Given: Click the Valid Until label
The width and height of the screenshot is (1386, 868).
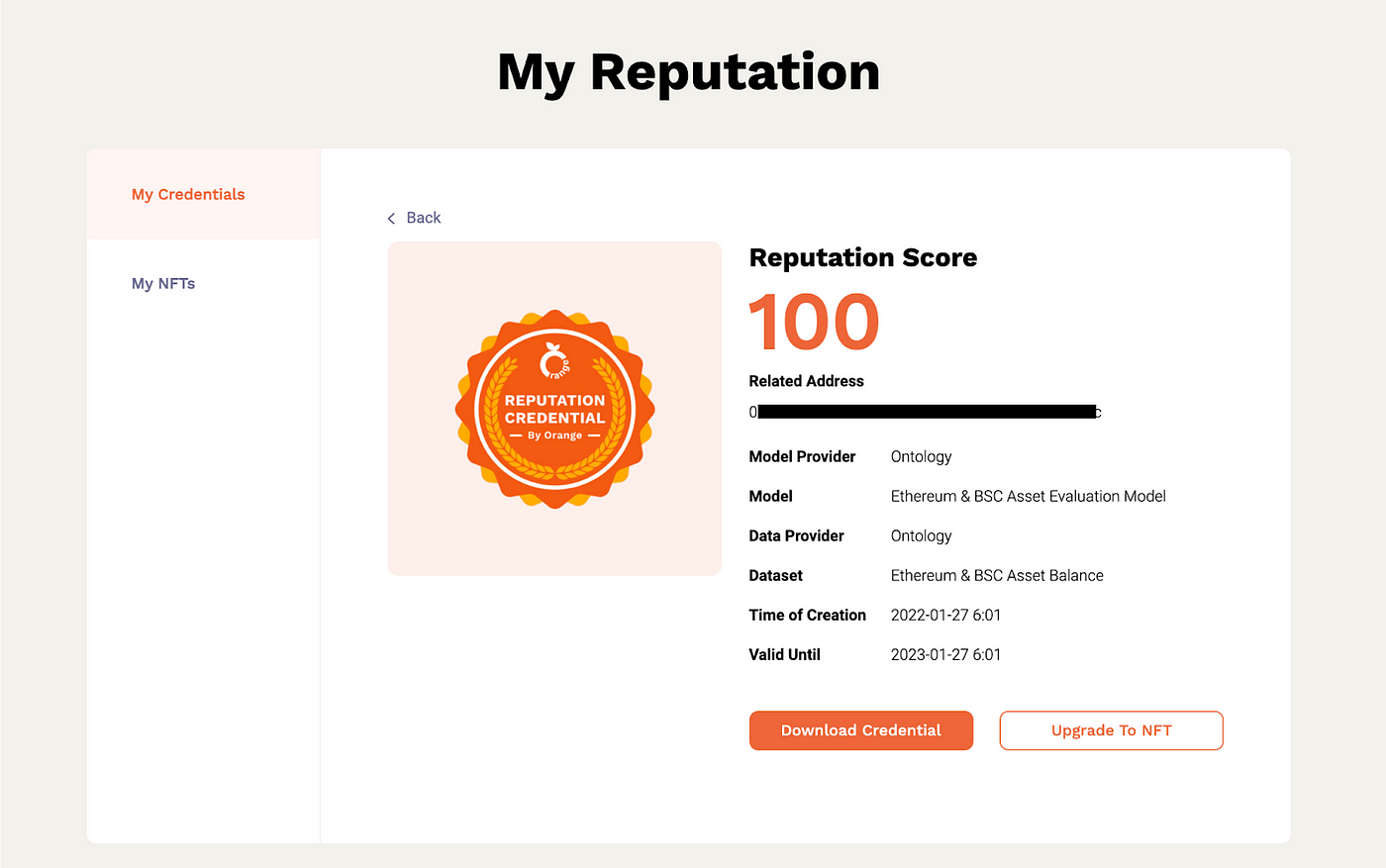Looking at the screenshot, I should click(x=784, y=654).
